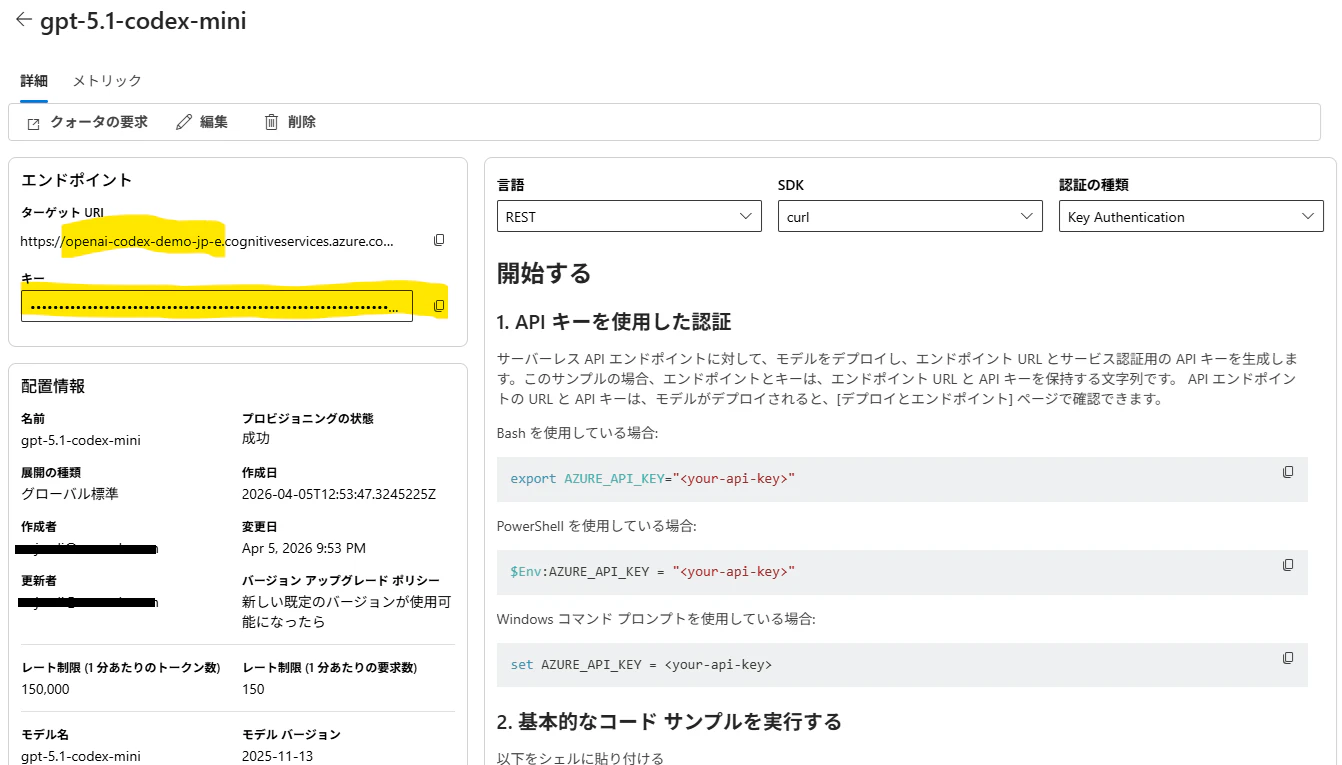
Task: Click the 'PowerShell を使用している場合:' text
Action: click(x=597, y=526)
